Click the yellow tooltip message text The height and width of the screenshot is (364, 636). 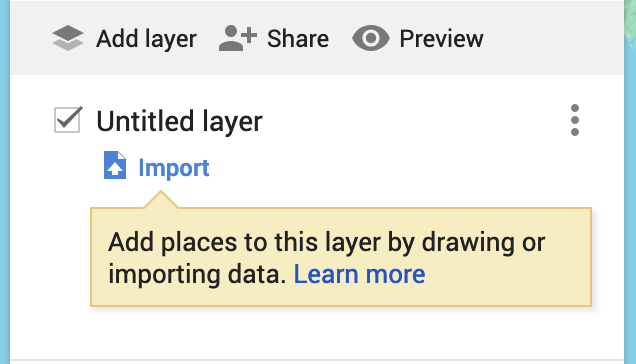point(327,258)
